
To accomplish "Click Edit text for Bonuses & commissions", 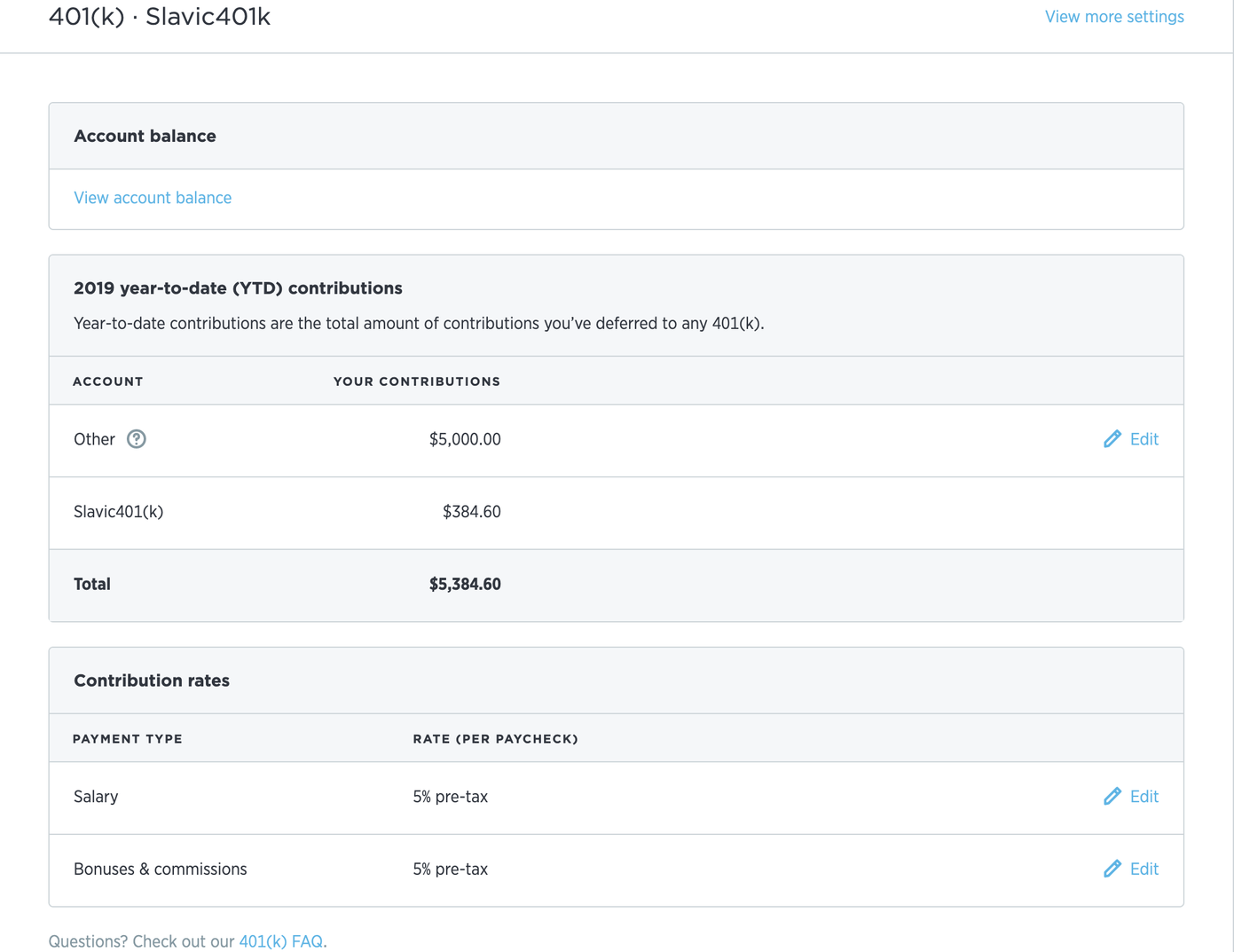I will pos(1144,869).
